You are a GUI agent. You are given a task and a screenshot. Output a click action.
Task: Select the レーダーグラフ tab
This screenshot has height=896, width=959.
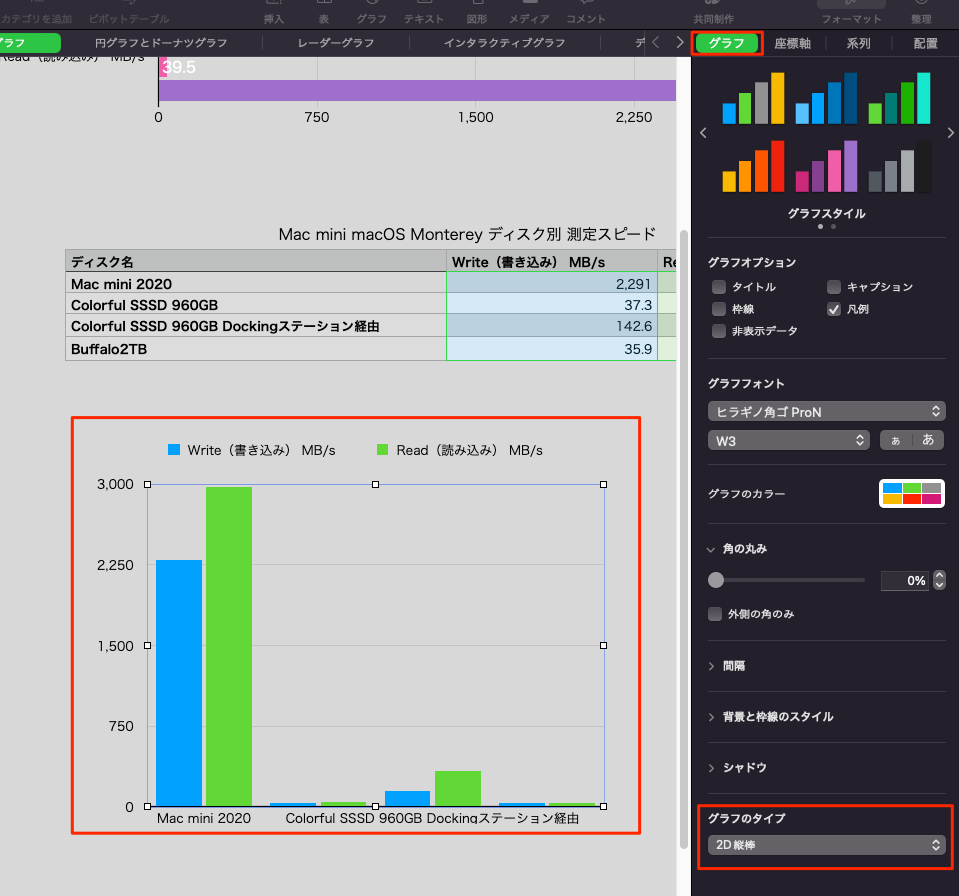(336, 43)
